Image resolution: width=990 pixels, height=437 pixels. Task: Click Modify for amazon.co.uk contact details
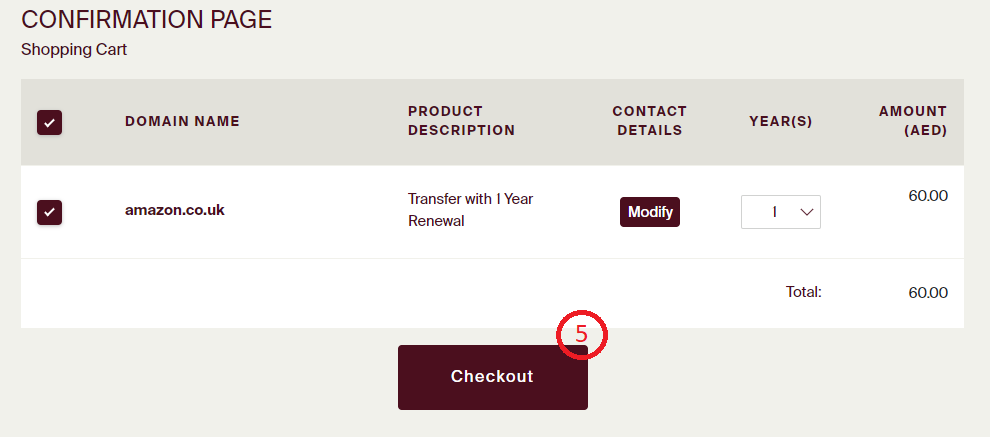point(650,212)
